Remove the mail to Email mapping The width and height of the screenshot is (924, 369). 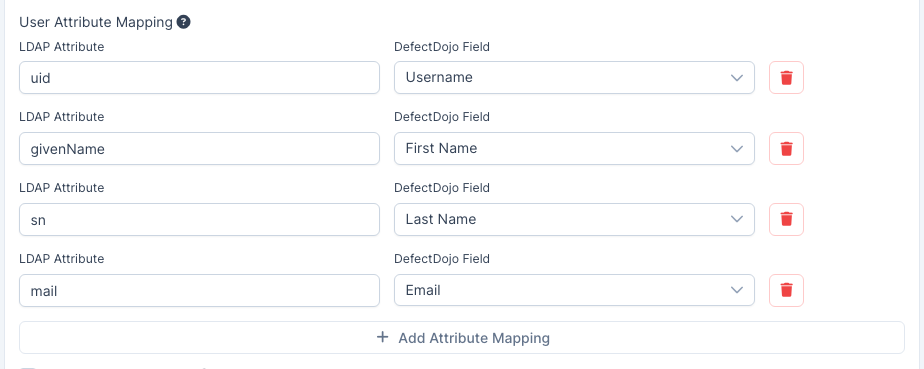pyautogui.click(x=786, y=290)
